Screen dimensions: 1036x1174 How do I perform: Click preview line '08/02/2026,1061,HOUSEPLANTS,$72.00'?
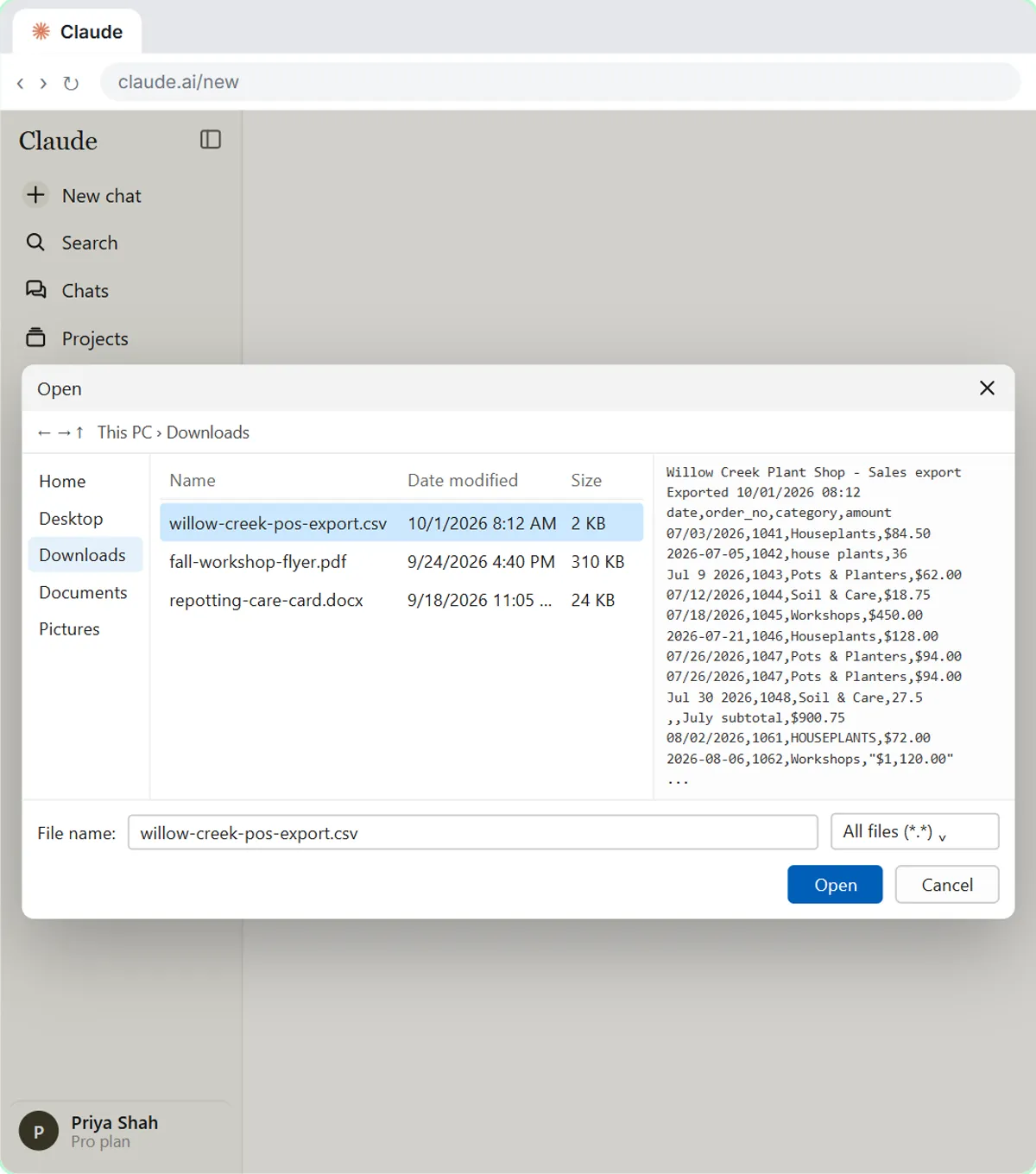[x=799, y=738]
